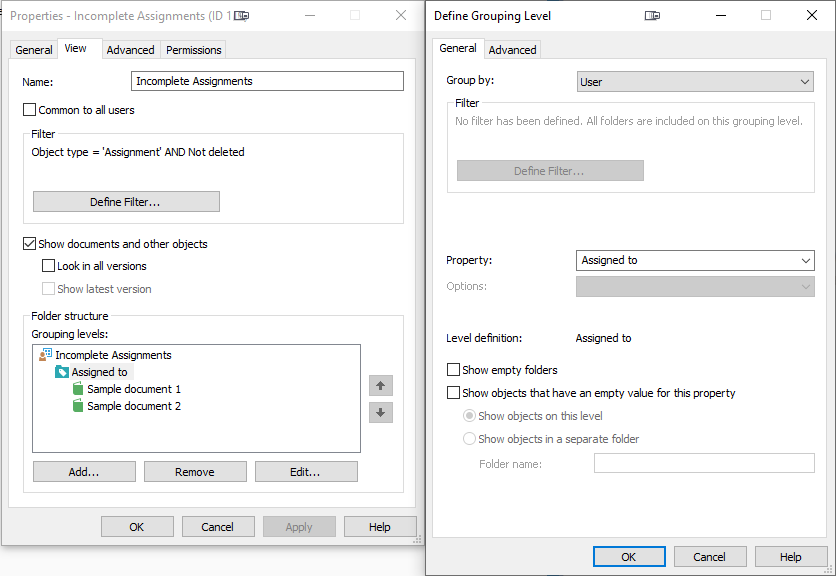The width and height of the screenshot is (836, 576).
Task: Select Sample document 1 in tree
Action: tap(134, 389)
